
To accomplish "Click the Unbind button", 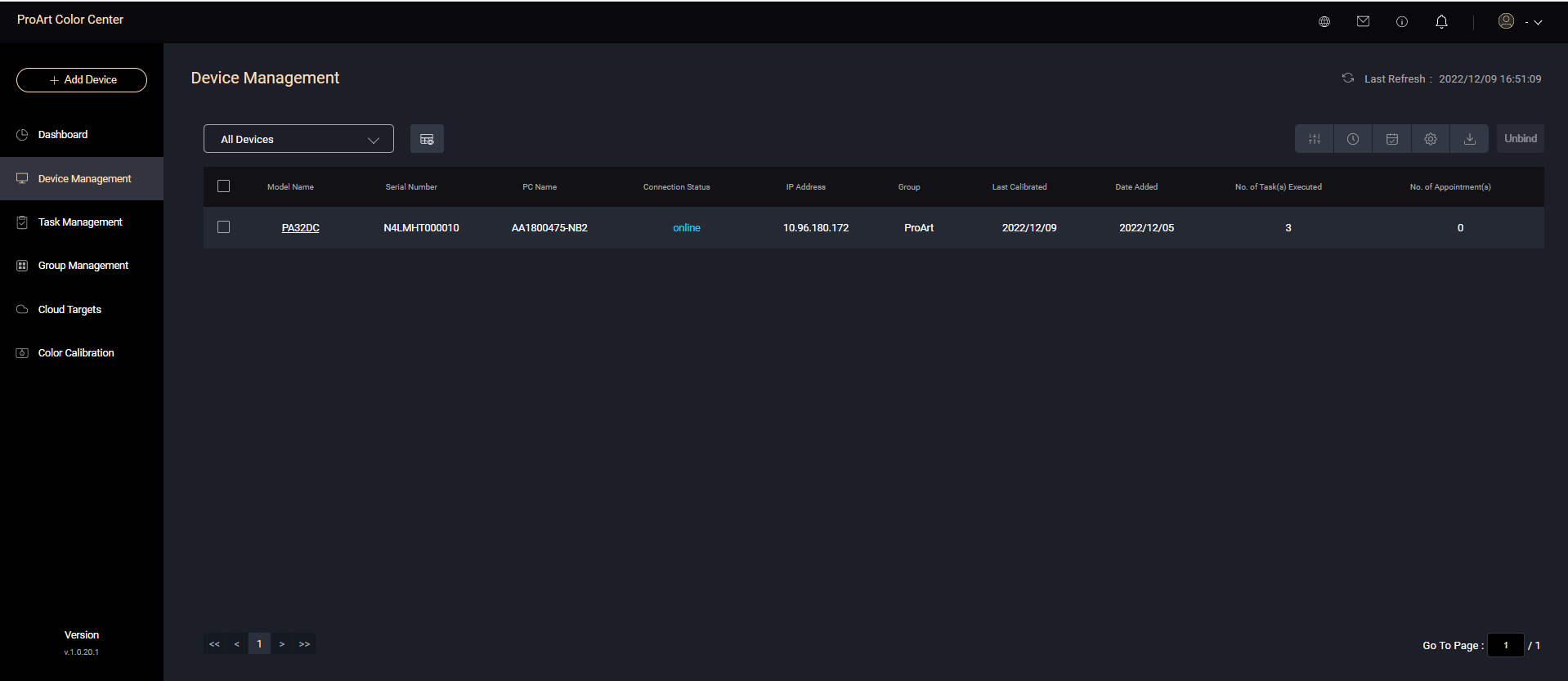I will 1521,139.
